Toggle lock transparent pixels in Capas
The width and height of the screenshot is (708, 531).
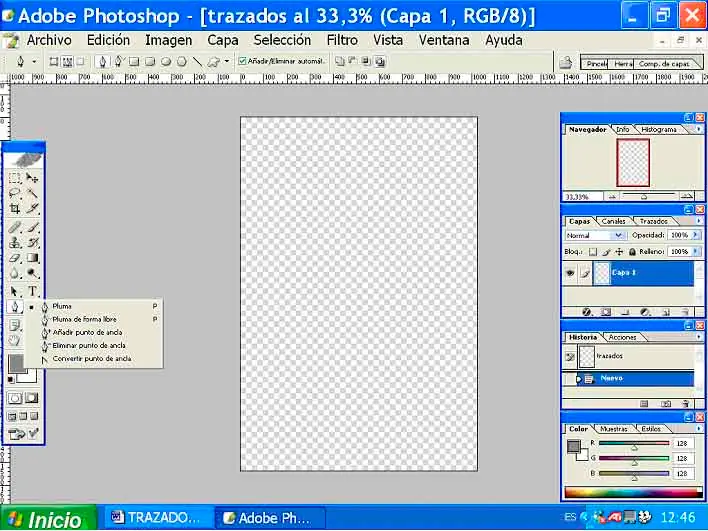[x=593, y=252]
